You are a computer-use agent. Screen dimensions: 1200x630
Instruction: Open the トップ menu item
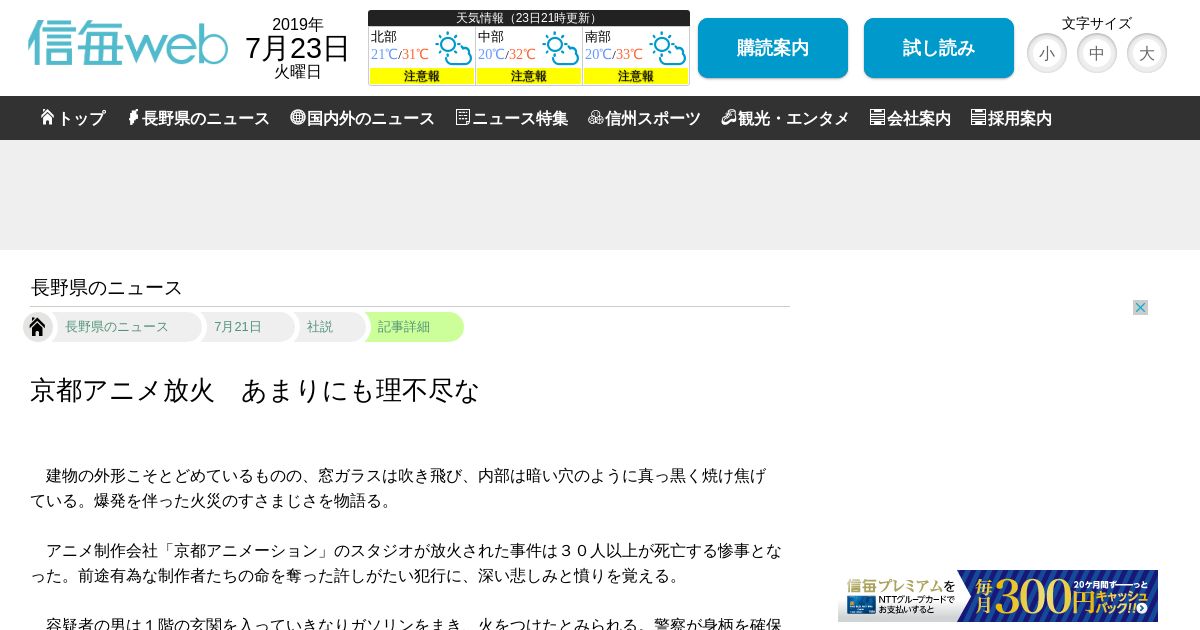pyautogui.click(x=73, y=118)
